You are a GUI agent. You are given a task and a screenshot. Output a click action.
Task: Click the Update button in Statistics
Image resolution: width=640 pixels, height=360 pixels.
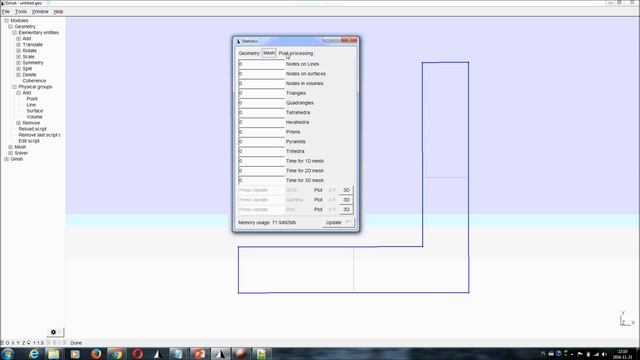pyautogui.click(x=338, y=222)
